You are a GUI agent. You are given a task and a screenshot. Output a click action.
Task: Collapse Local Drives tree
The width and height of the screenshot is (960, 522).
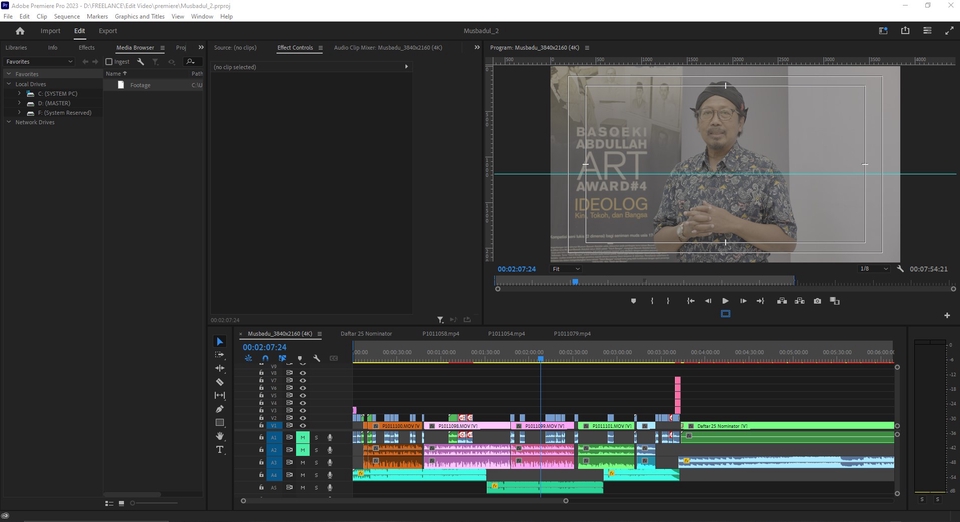click(x=9, y=84)
